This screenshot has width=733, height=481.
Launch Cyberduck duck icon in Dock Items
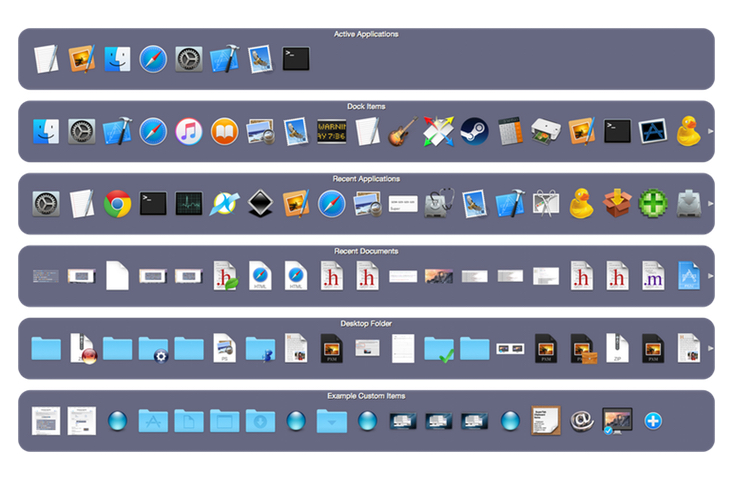pyautogui.click(x=689, y=131)
